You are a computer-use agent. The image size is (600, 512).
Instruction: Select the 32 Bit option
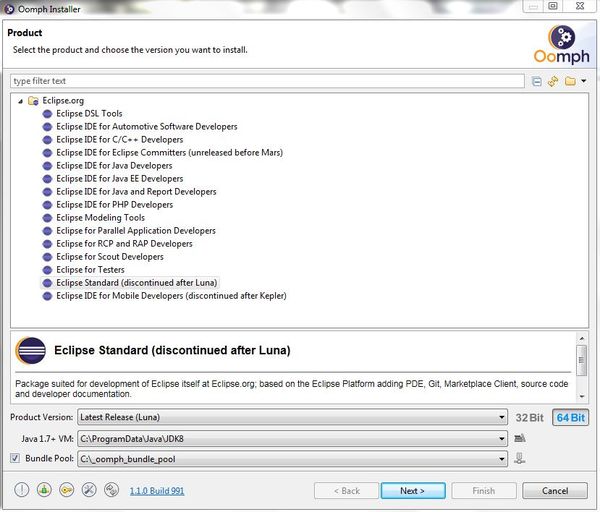click(529, 417)
